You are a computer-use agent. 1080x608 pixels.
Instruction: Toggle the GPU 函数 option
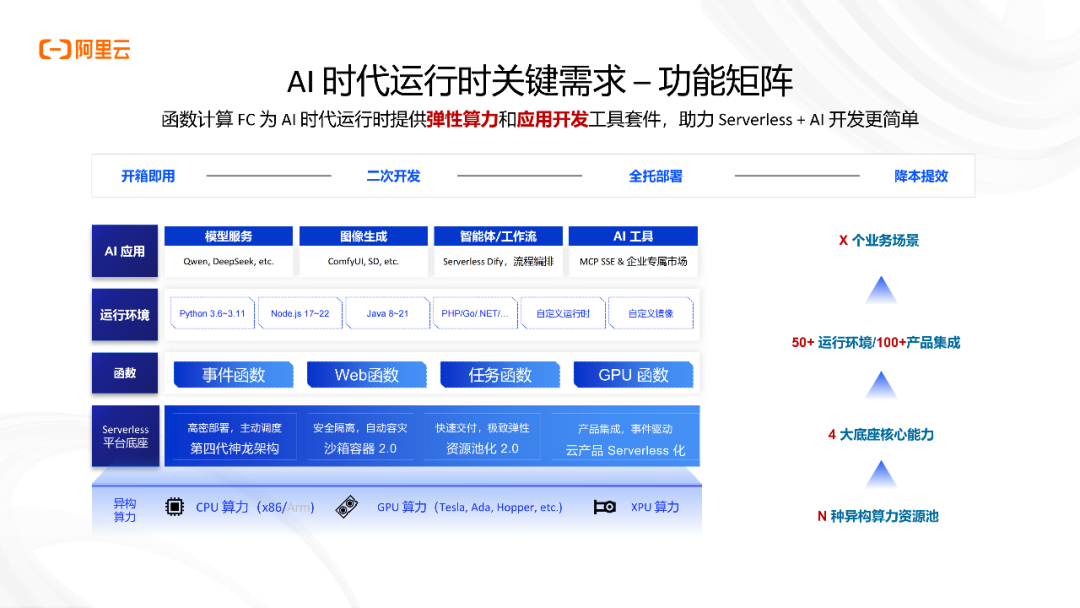coord(633,373)
